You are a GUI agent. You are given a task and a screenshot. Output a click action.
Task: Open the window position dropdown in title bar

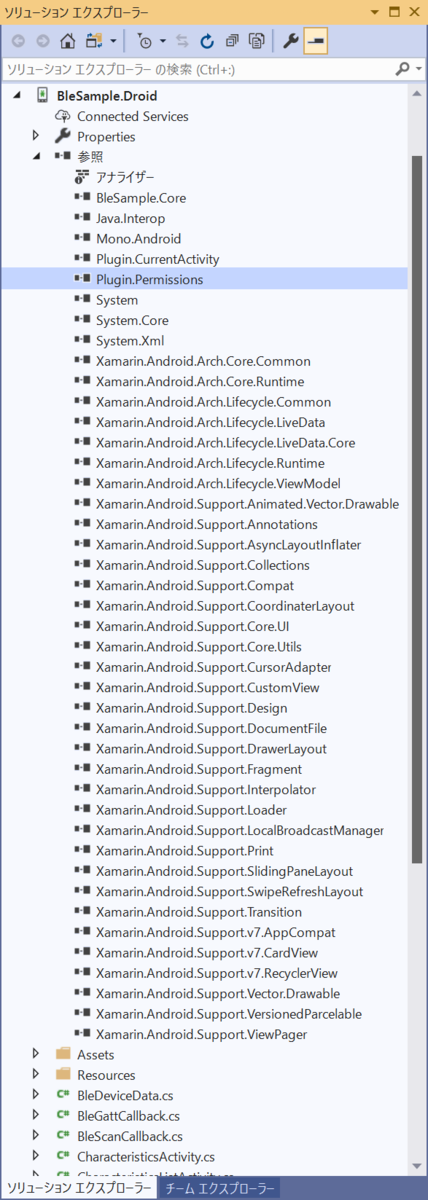click(x=373, y=11)
